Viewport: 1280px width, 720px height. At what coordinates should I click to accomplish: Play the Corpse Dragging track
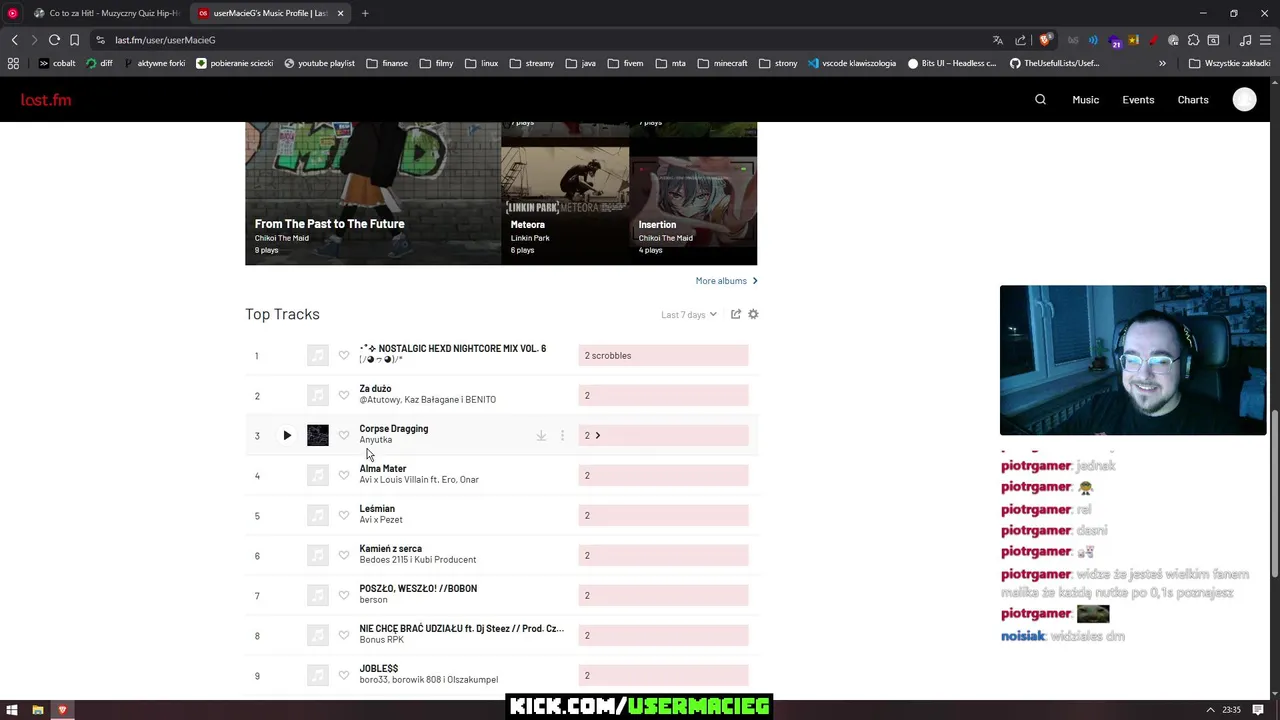(287, 436)
